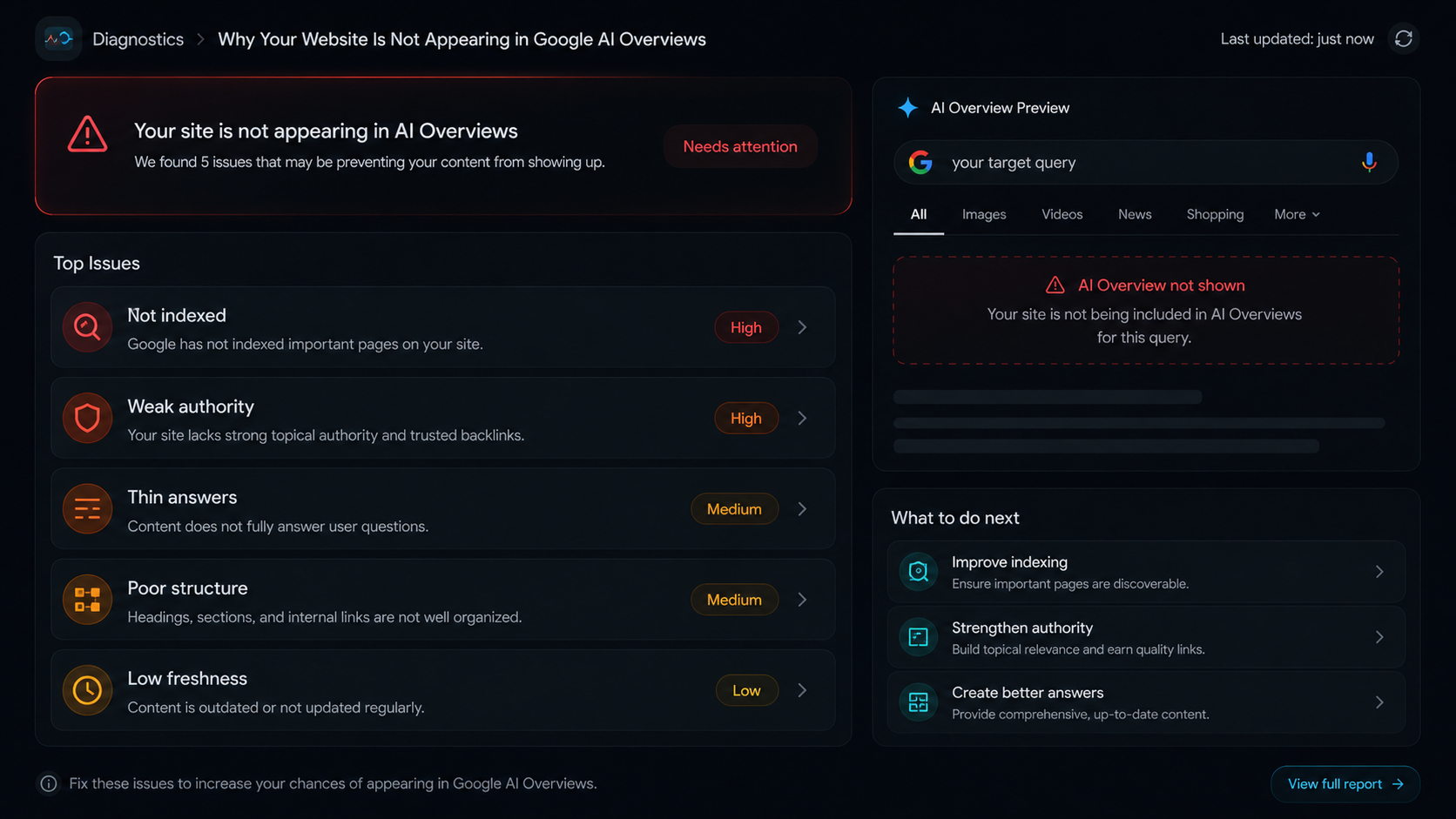This screenshot has height=819, width=1456.
Task: Click the warning icon beside AI Overview not shown
Action: coord(1055,285)
